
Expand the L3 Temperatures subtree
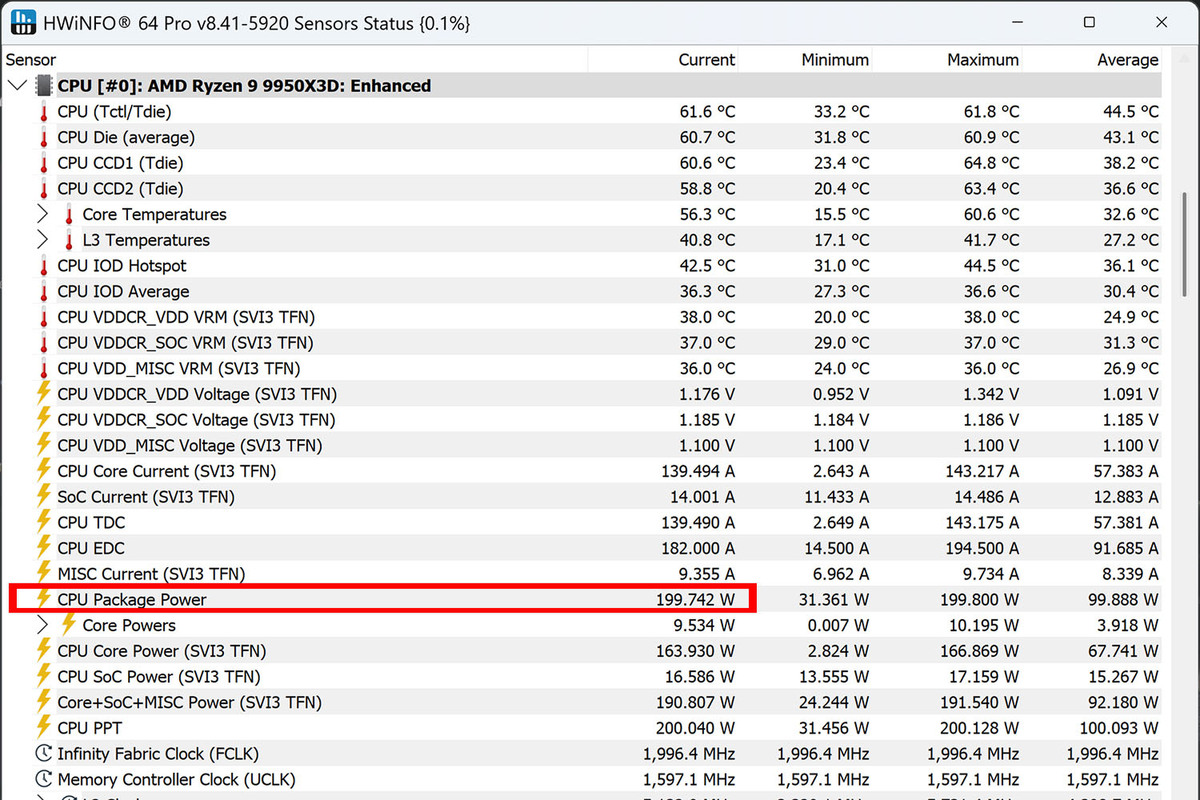[x=42, y=241]
